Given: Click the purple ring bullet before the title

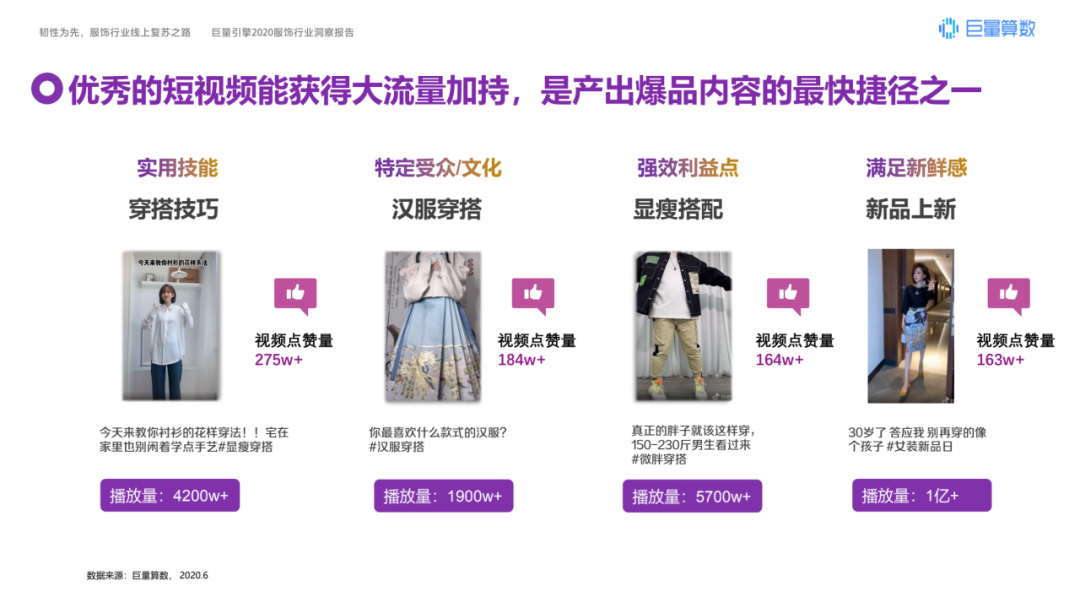Looking at the screenshot, I should tap(47, 89).
